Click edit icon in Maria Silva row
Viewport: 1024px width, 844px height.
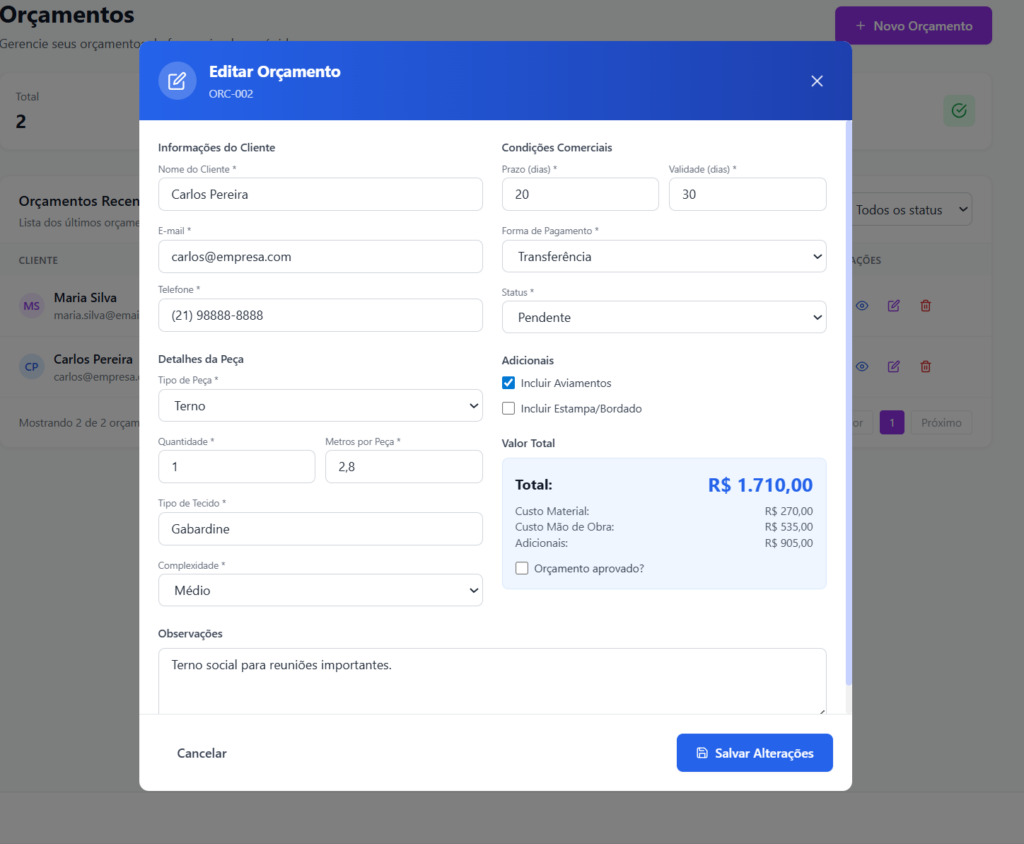[894, 306]
